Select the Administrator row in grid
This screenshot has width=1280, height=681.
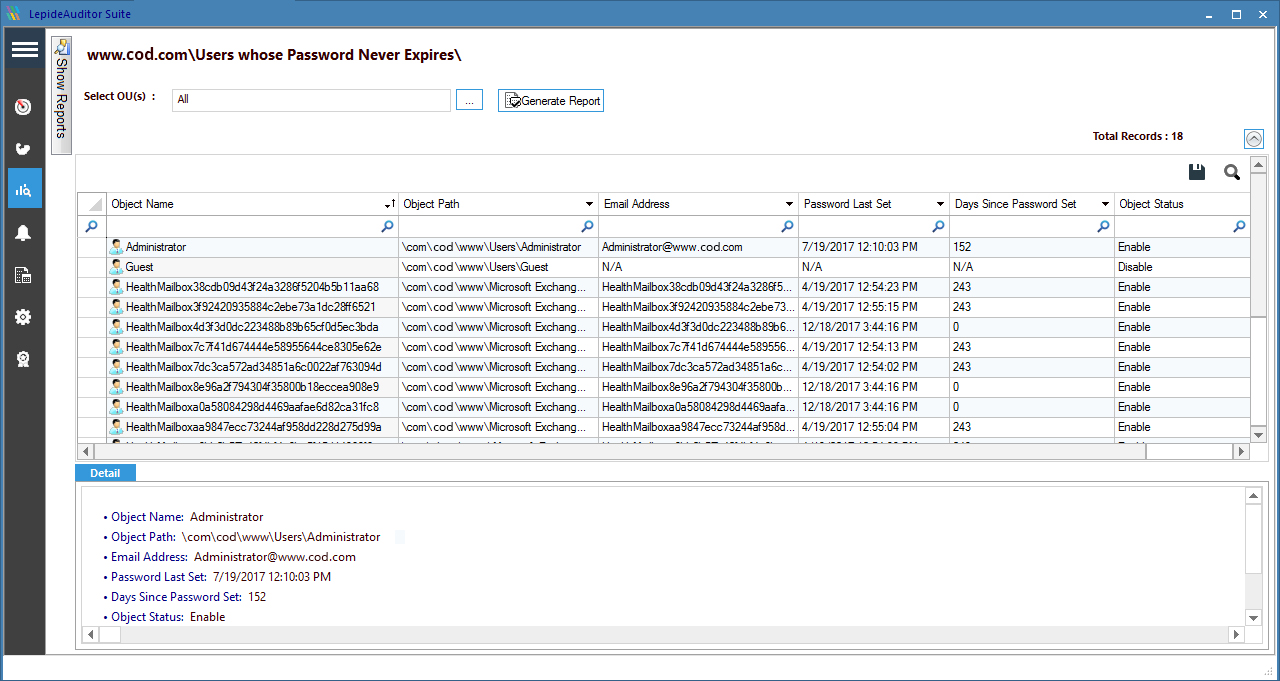pyautogui.click(x=664, y=247)
